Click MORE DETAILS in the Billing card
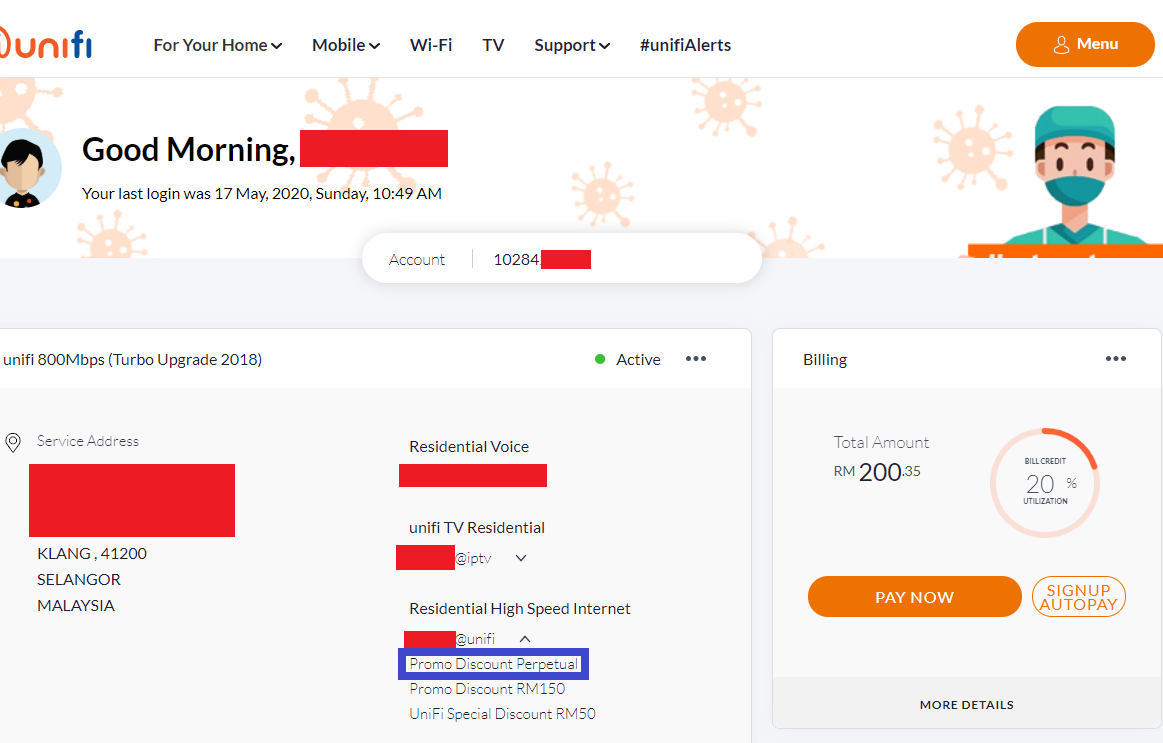 point(966,705)
